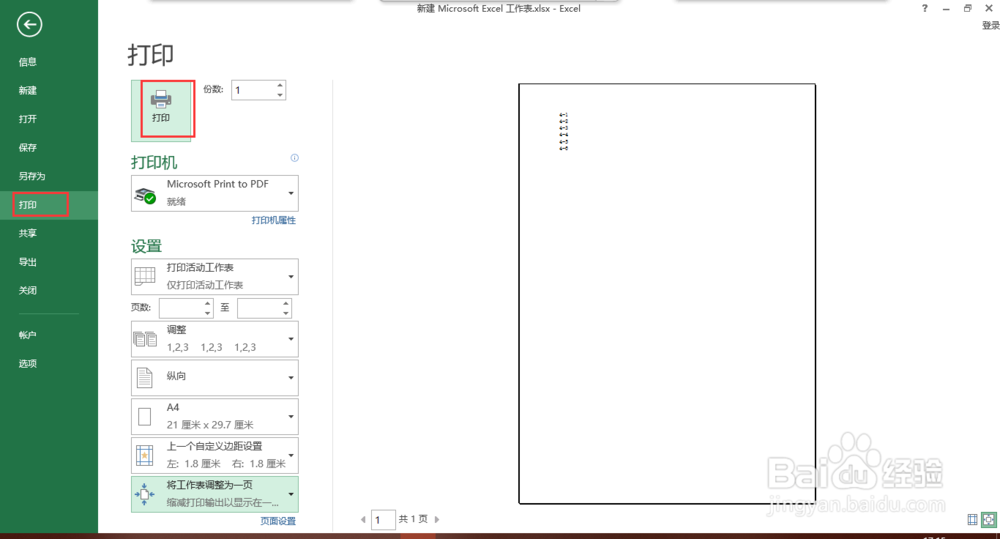The width and height of the screenshot is (1000, 539).
Task: Go to previous preview page
Action: point(363,520)
